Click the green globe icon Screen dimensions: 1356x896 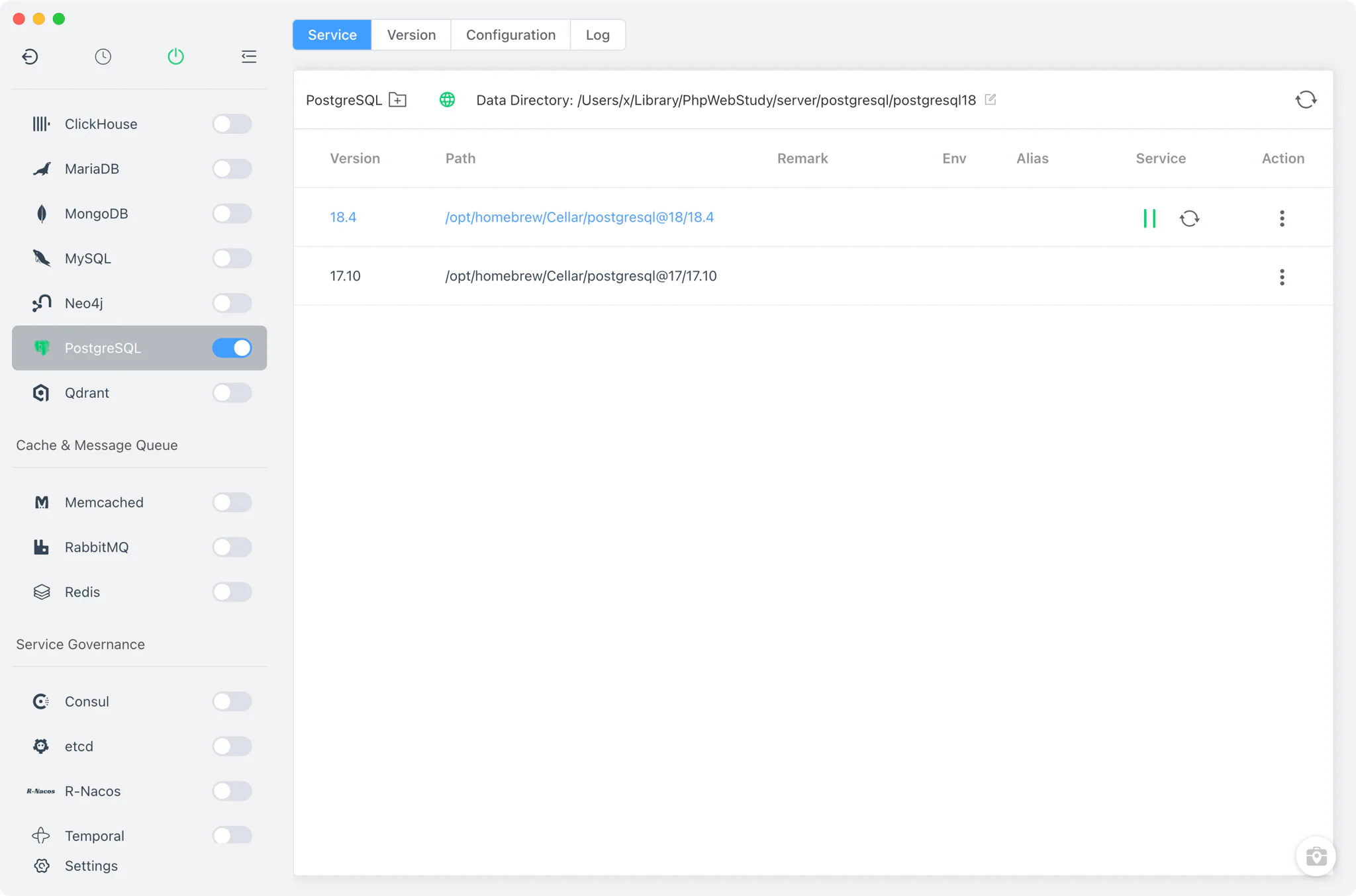[x=448, y=100]
